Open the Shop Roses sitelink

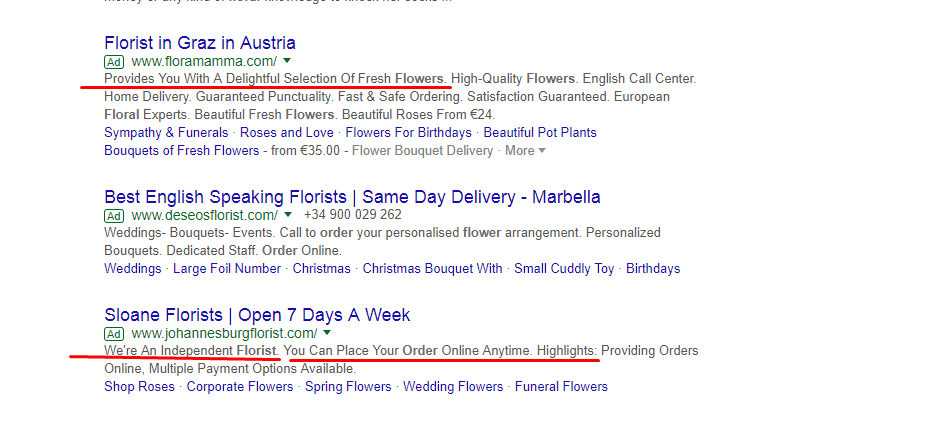139,387
